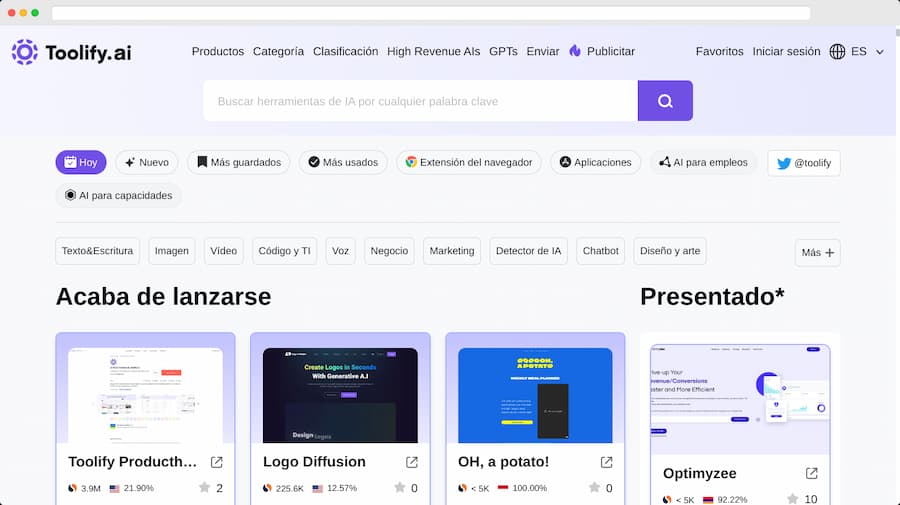Click the Optimyzee title
This screenshot has height=505, width=900.
point(700,473)
